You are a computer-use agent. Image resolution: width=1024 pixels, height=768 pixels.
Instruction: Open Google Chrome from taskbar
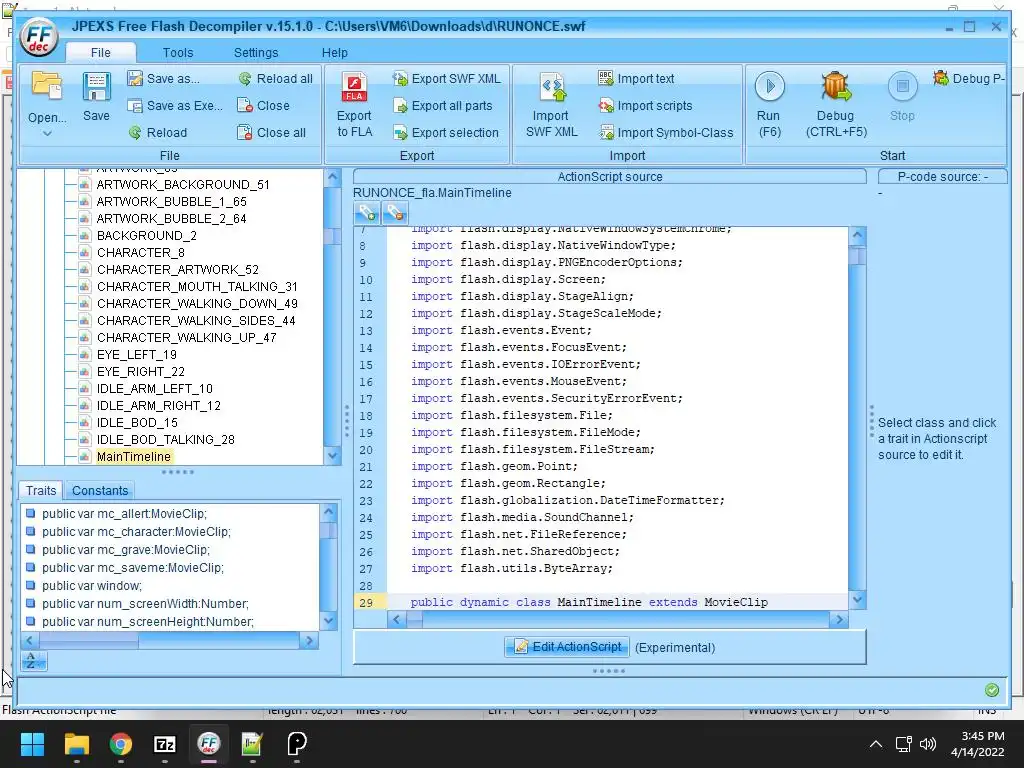(x=121, y=744)
